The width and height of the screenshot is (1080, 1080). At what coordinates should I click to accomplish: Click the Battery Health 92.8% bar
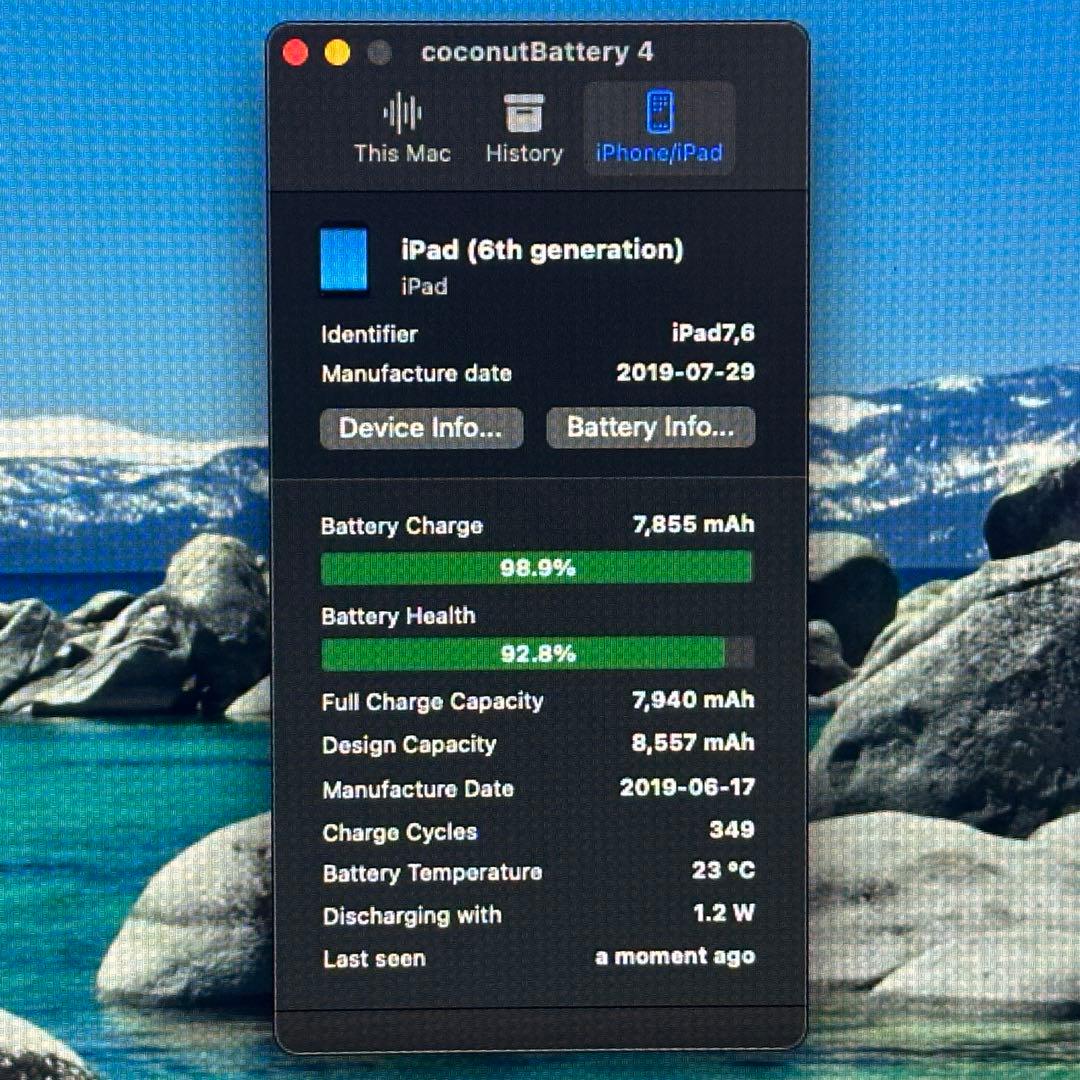tap(537, 654)
